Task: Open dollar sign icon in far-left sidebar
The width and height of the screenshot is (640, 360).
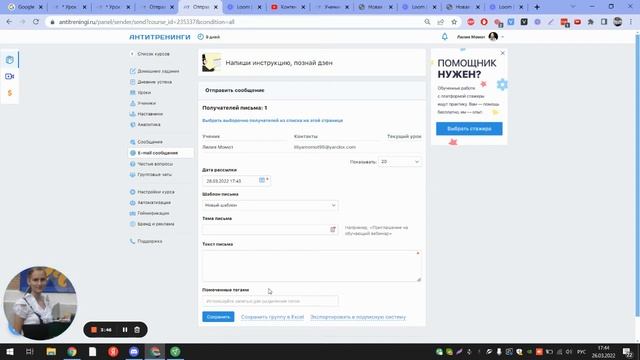Action: (x=10, y=93)
